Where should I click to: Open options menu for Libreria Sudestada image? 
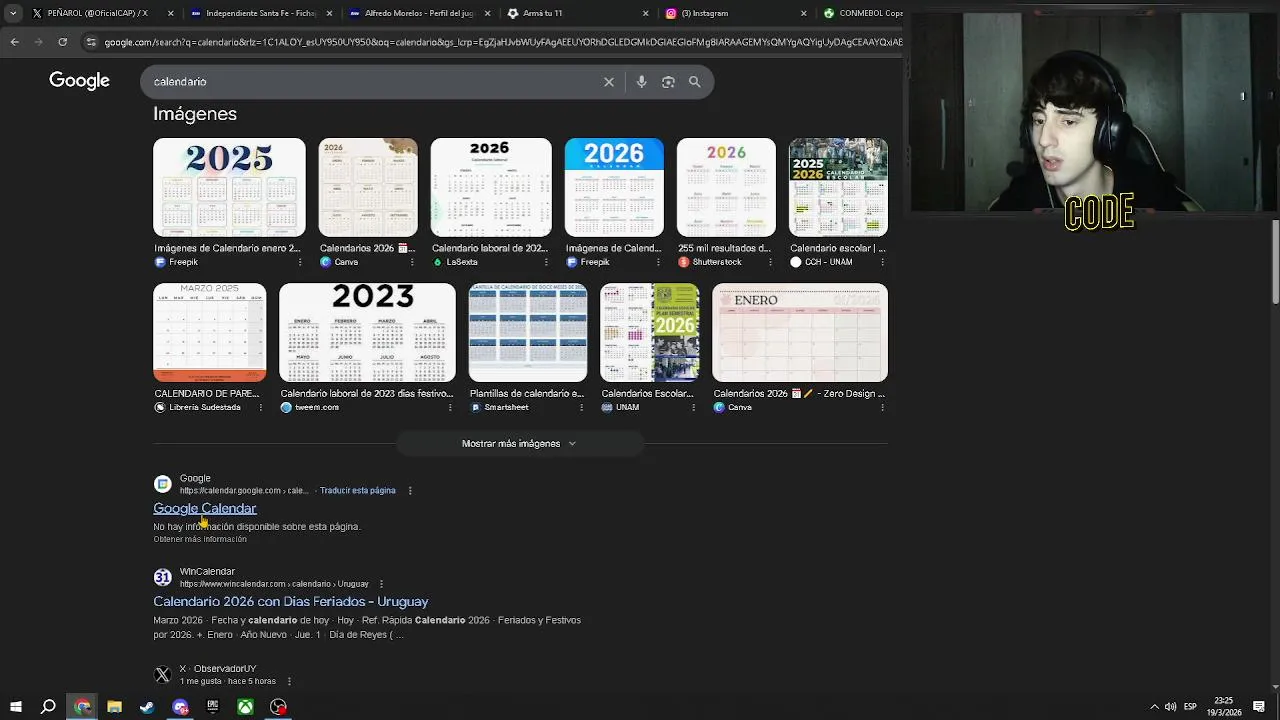pyautogui.click(x=261, y=407)
